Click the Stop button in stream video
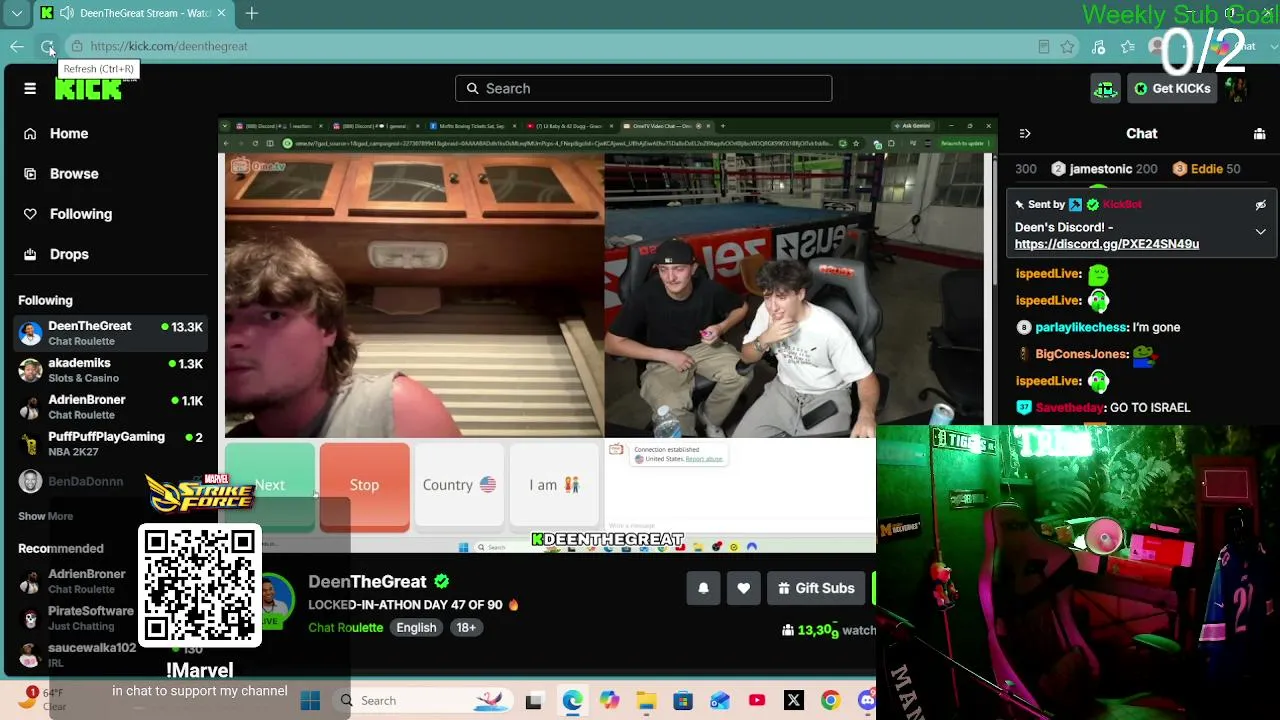This screenshot has height=720, width=1280. [364, 485]
